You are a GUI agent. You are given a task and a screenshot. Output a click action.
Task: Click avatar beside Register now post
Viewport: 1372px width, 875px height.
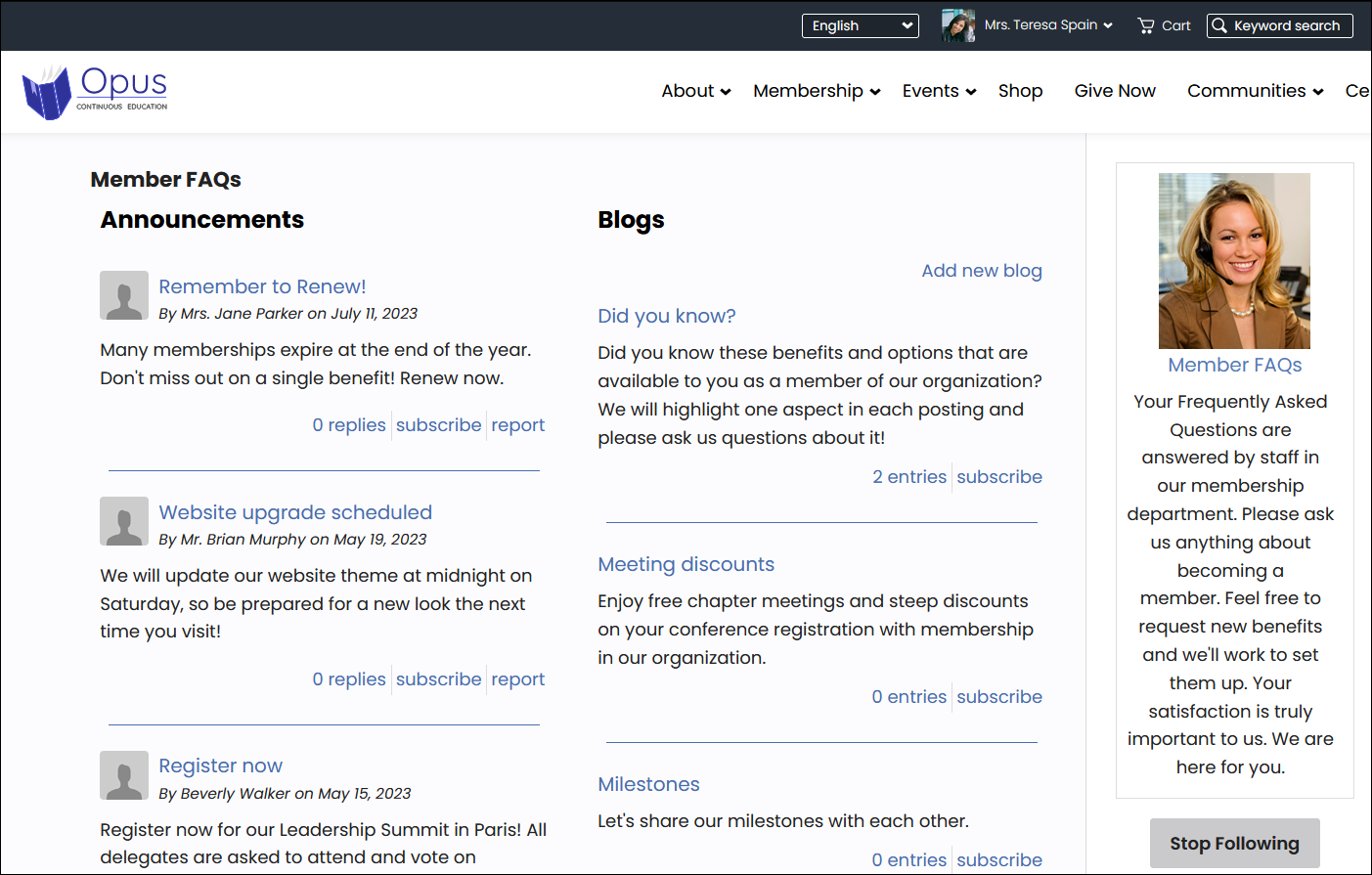point(124,775)
